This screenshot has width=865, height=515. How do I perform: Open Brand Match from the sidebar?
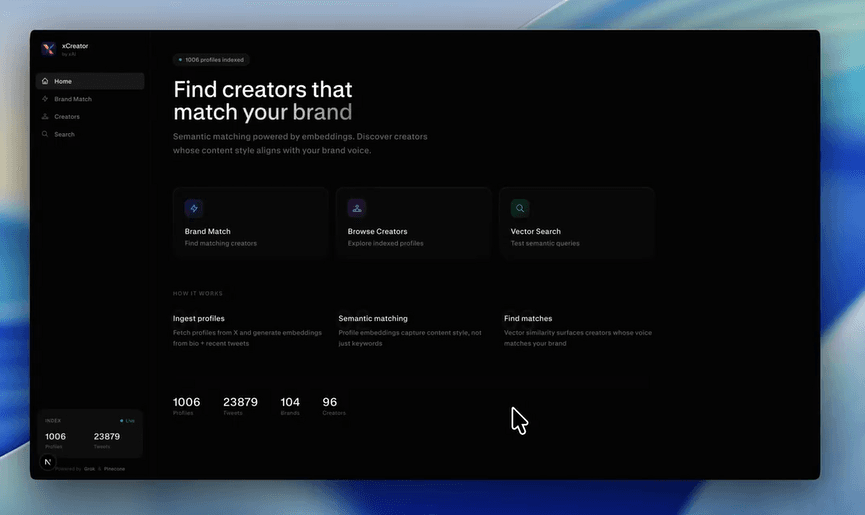(90, 99)
